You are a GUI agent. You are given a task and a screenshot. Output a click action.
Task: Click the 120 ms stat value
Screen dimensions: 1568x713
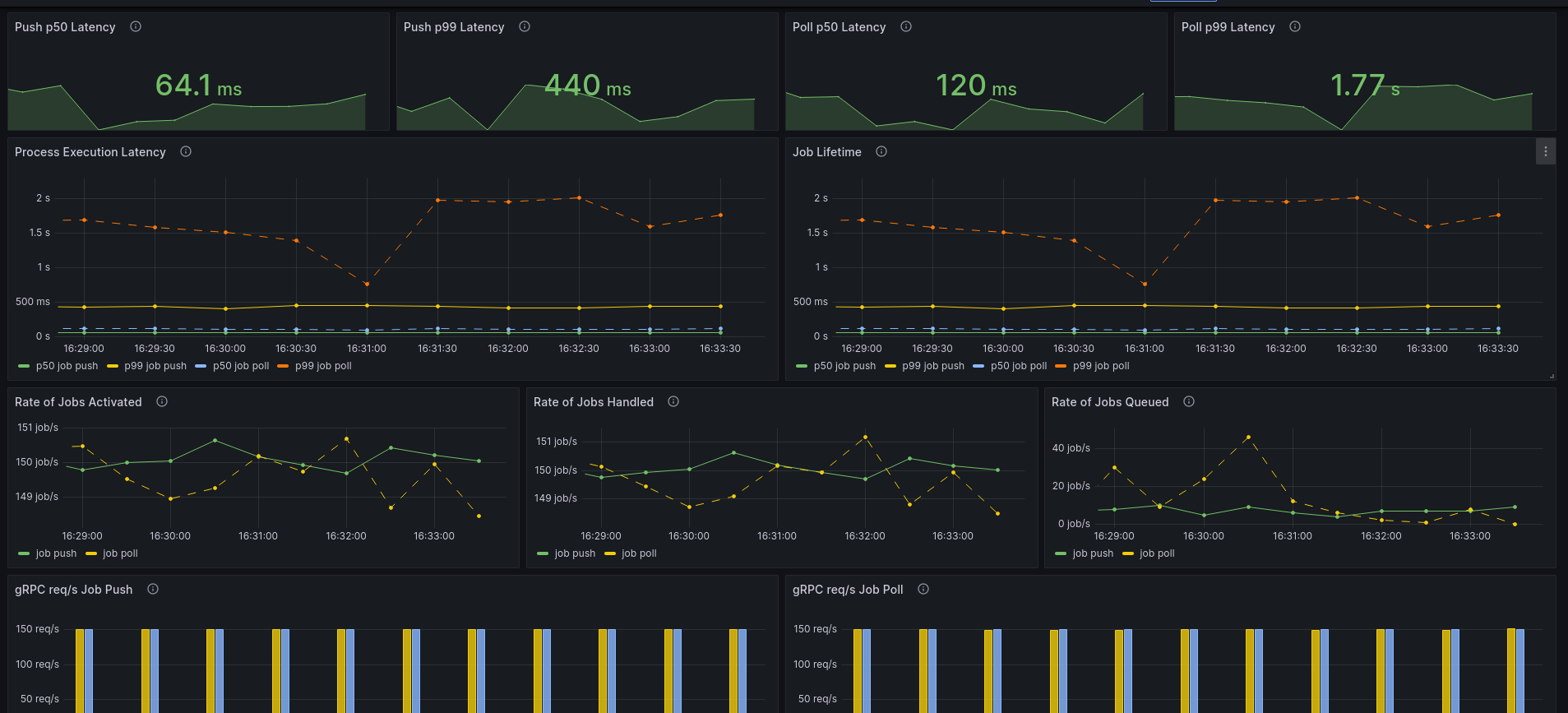pyautogui.click(x=976, y=85)
